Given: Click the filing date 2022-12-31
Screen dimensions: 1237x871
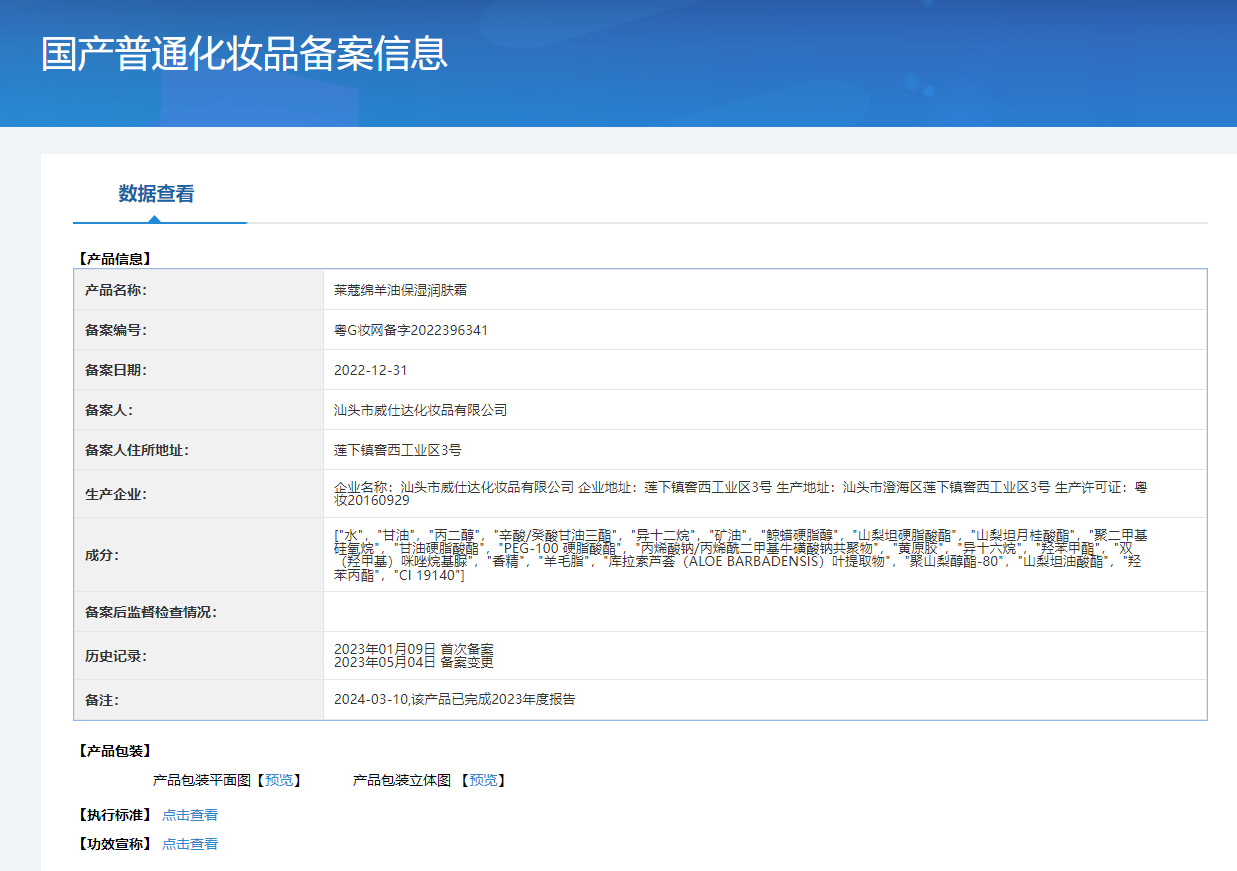Looking at the screenshot, I should pos(371,370).
